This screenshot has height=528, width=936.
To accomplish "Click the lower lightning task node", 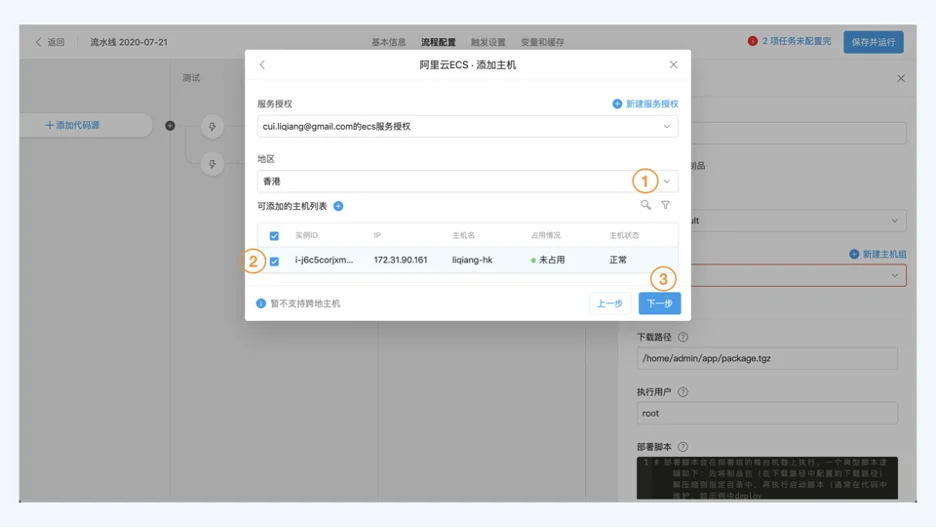I will (212, 164).
